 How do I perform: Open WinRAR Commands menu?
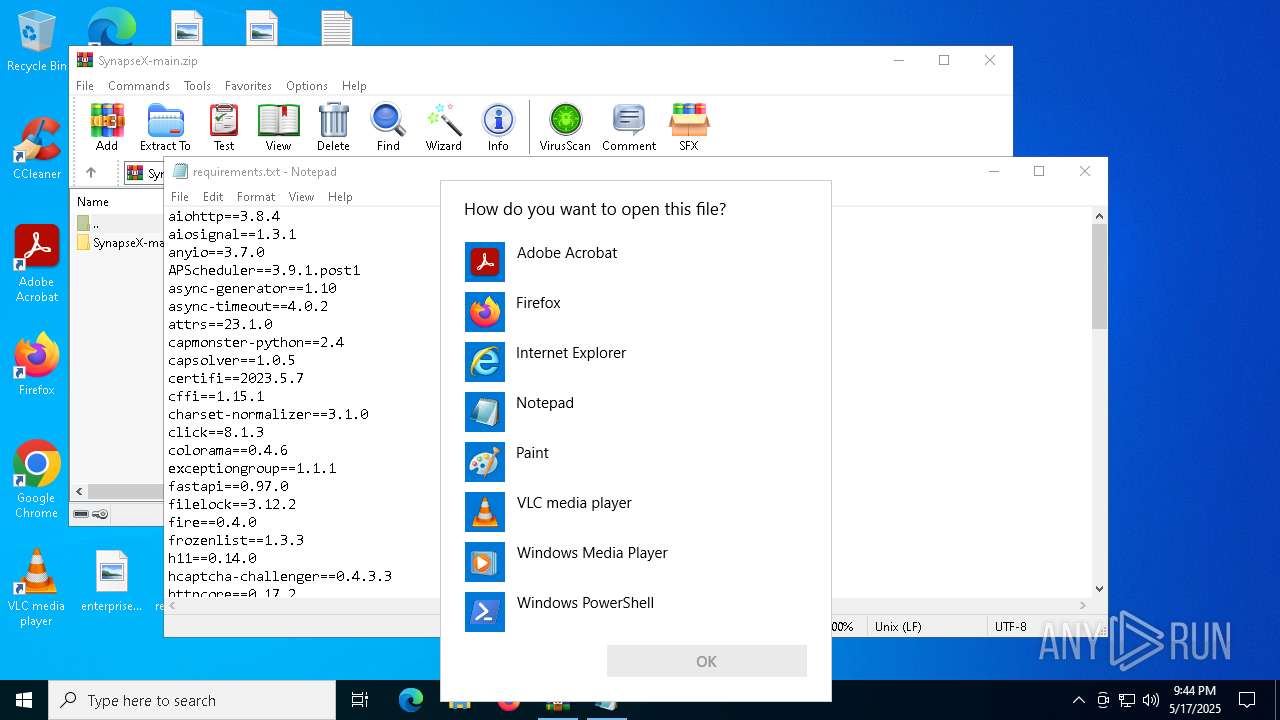pyautogui.click(x=139, y=86)
